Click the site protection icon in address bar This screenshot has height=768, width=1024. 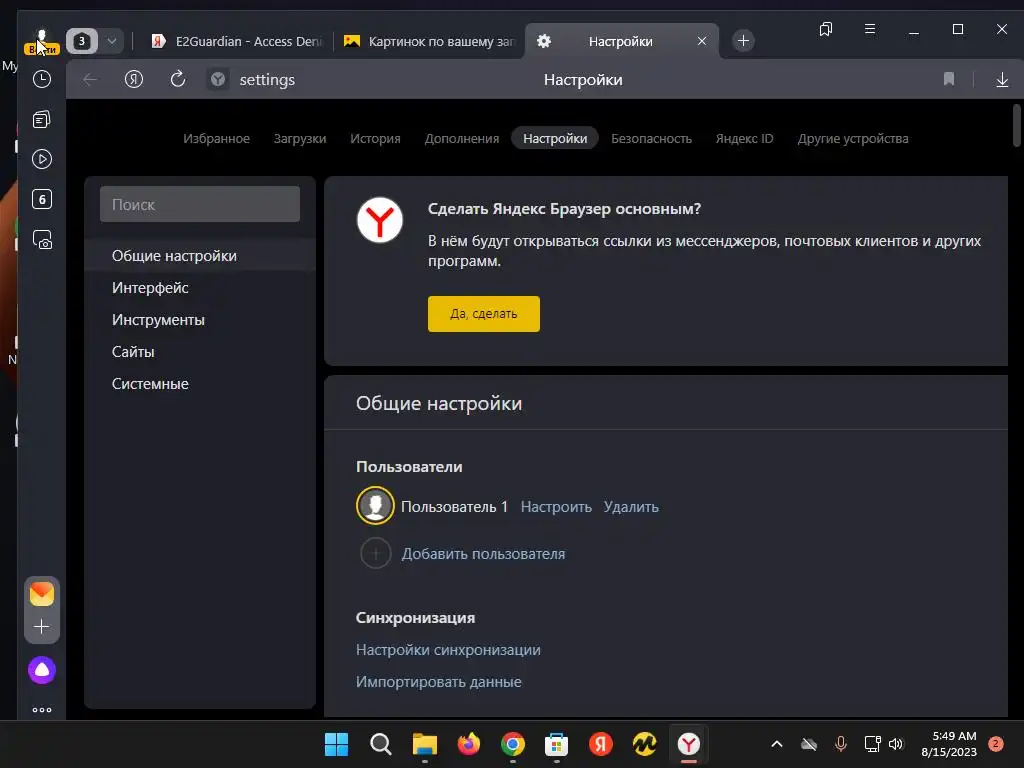[x=217, y=80]
